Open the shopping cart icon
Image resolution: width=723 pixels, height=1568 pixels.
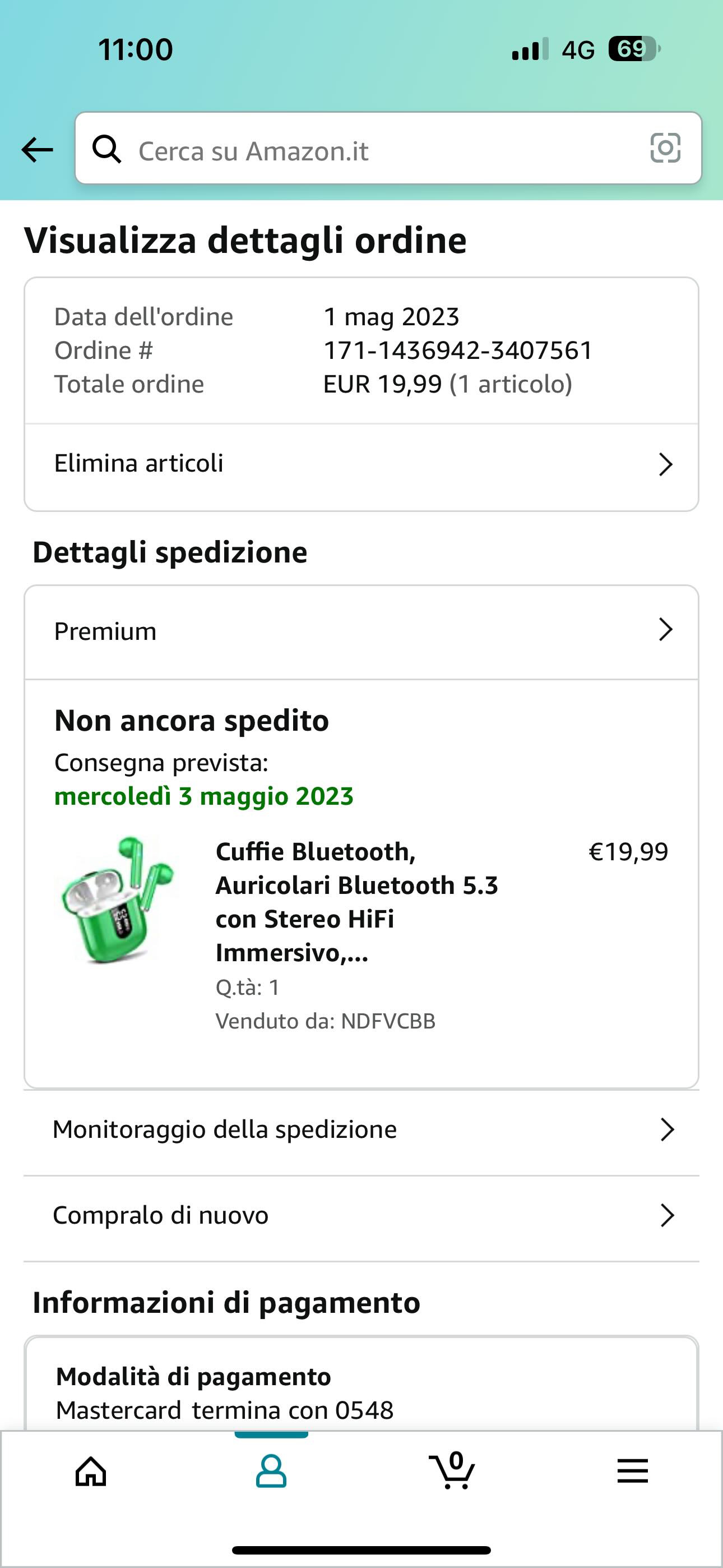point(452,1472)
